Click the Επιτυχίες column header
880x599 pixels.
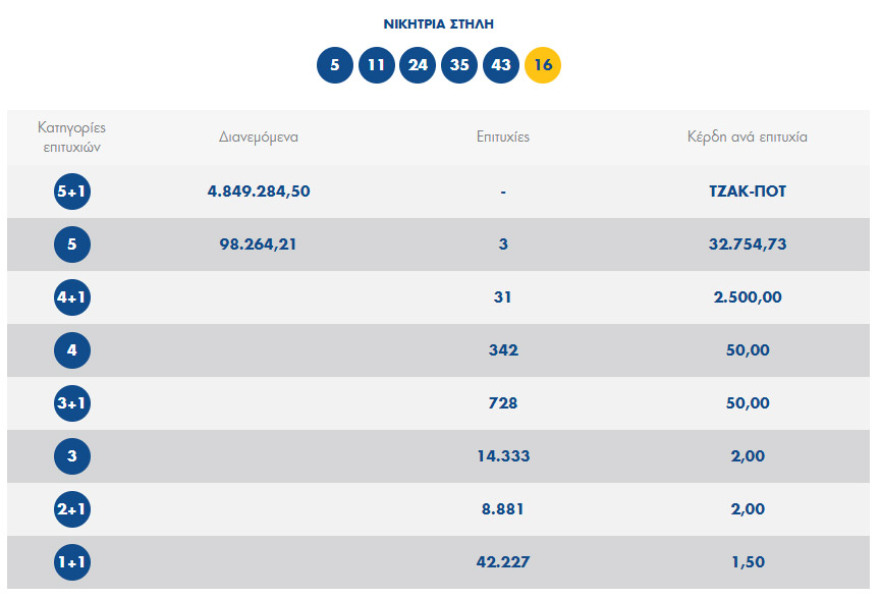pos(503,137)
